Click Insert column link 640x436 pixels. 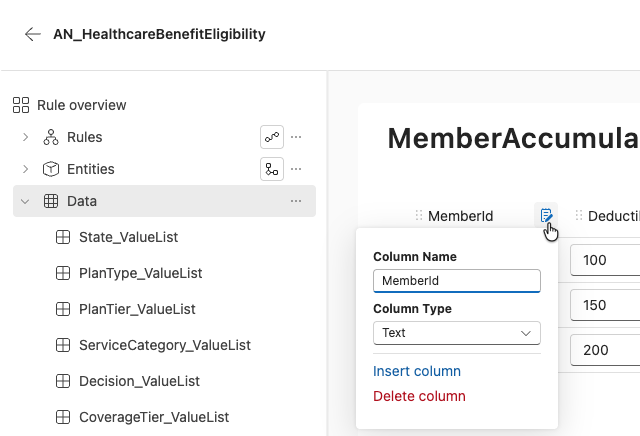417,371
